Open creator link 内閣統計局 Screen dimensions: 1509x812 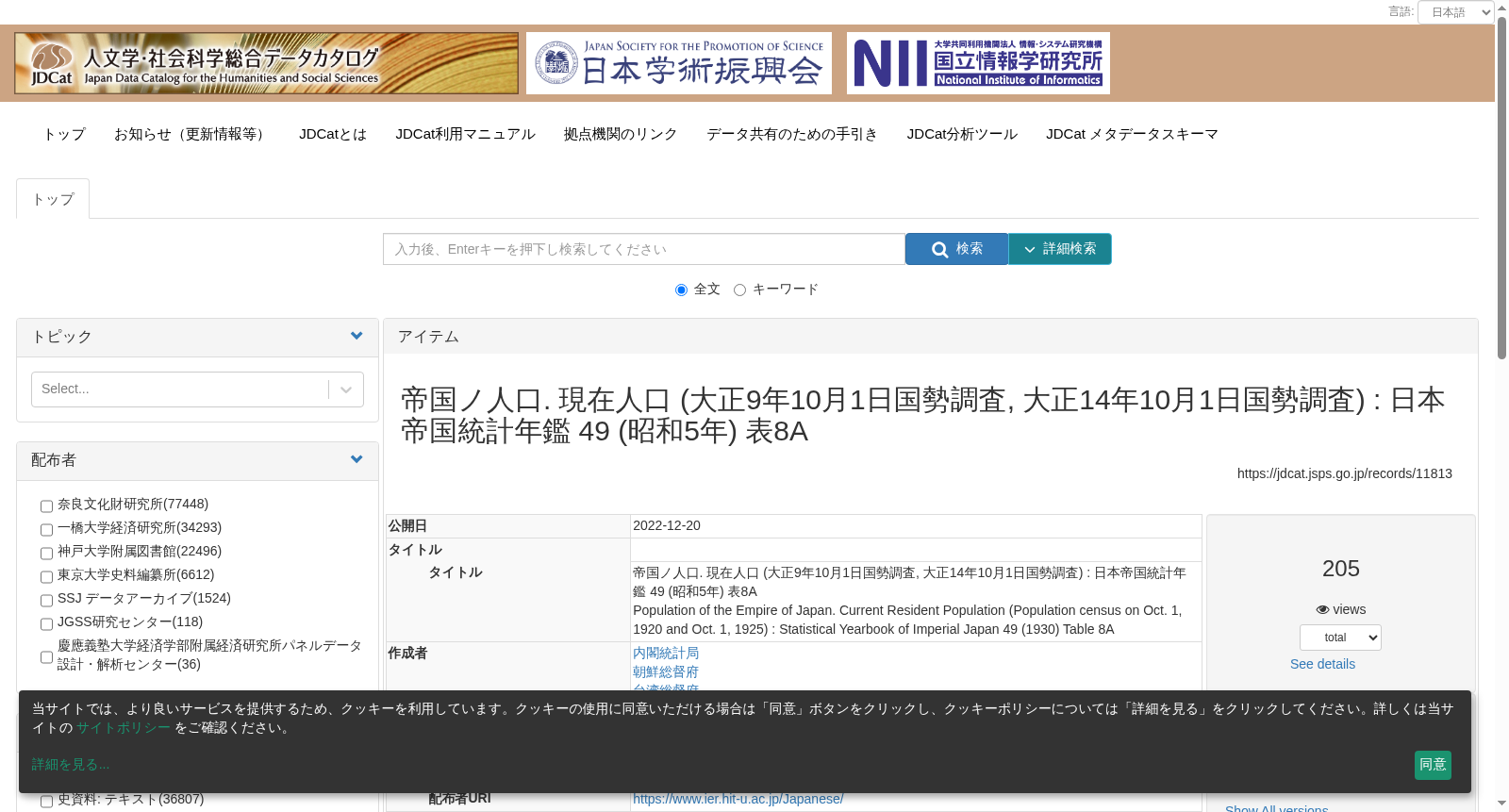666,653
